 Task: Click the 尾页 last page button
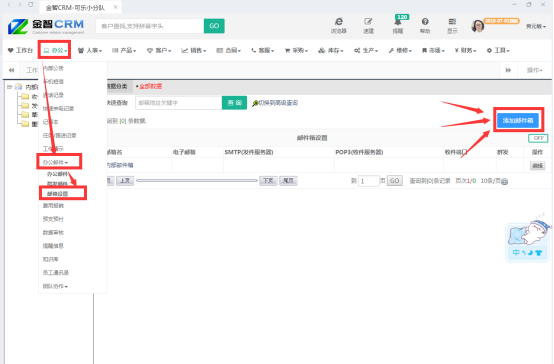(288, 181)
